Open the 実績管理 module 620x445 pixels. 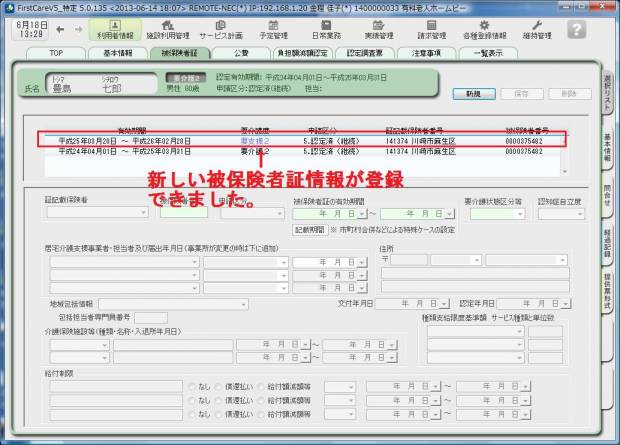pyautogui.click(x=378, y=27)
